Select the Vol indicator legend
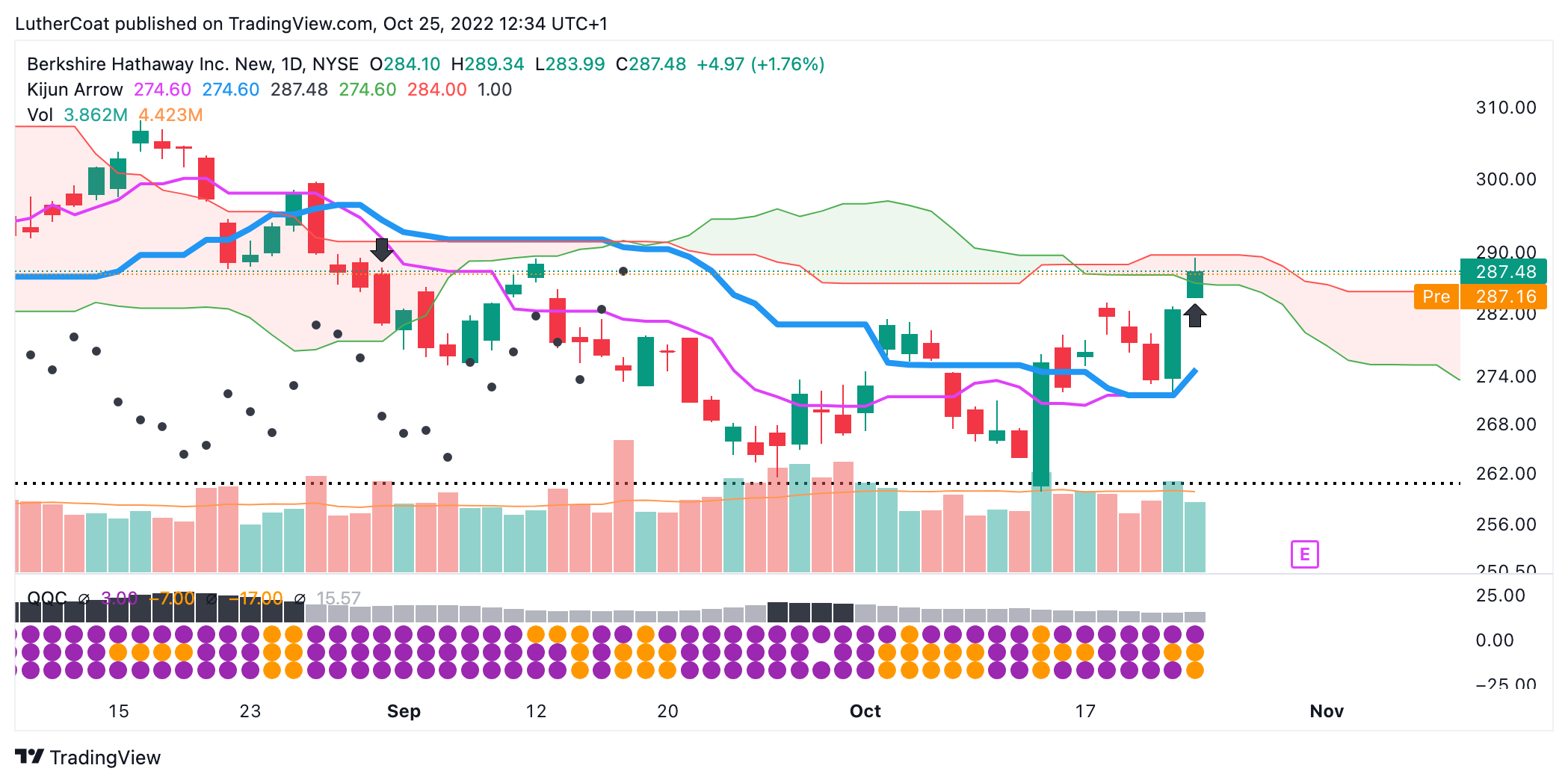The image size is (1568, 783). [x=40, y=115]
